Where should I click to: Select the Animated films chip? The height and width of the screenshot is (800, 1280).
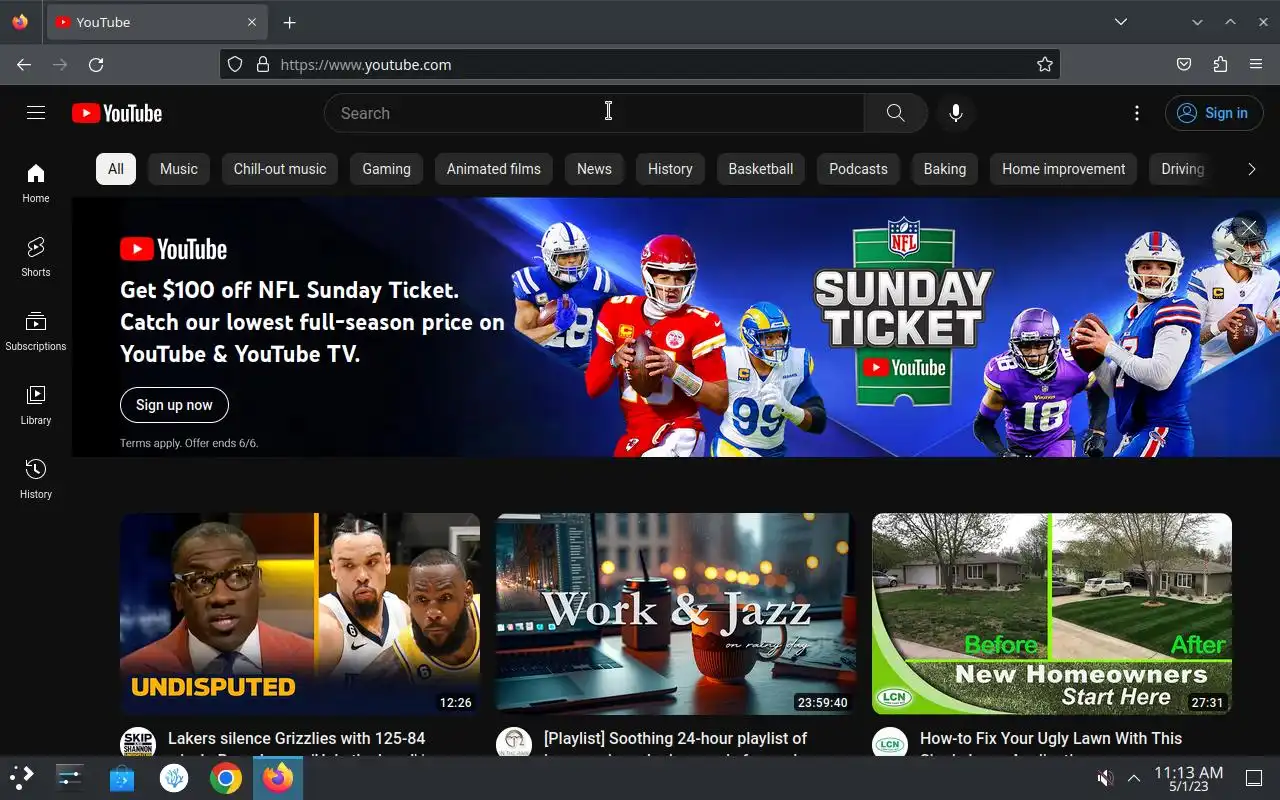tap(494, 169)
